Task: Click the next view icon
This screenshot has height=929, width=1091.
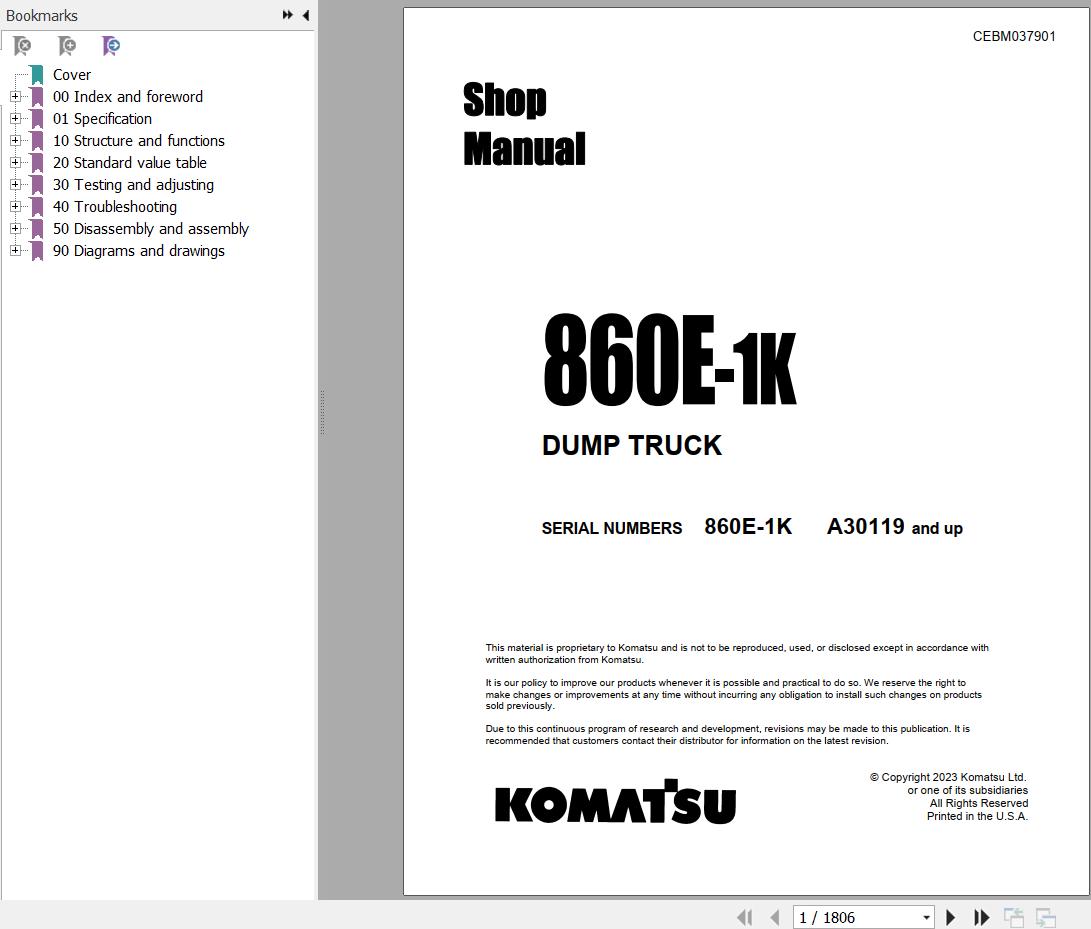Action: 1045,917
